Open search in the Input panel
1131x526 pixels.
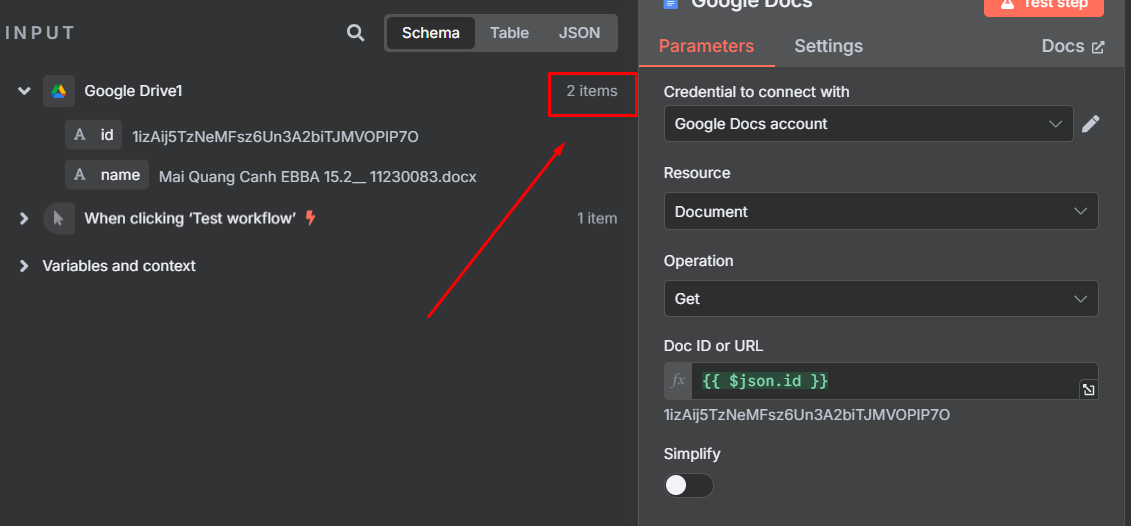click(356, 32)
